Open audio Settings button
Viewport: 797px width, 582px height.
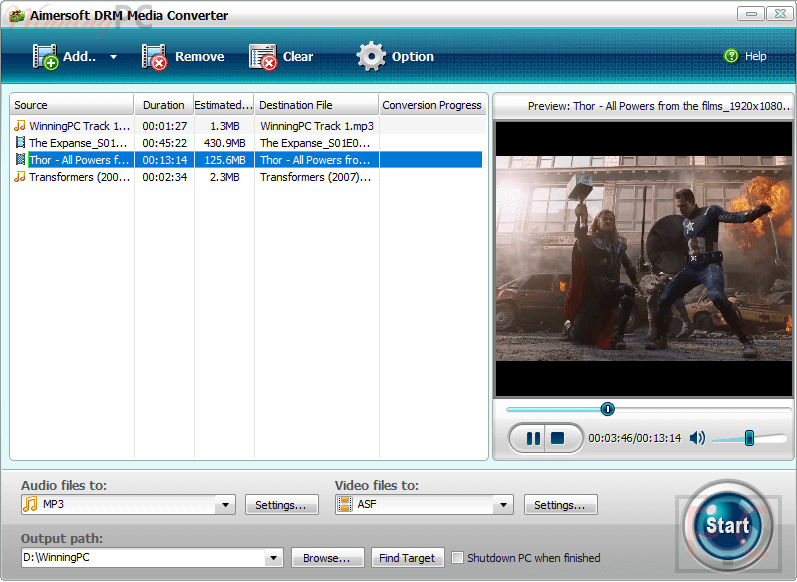click(282, 505)
